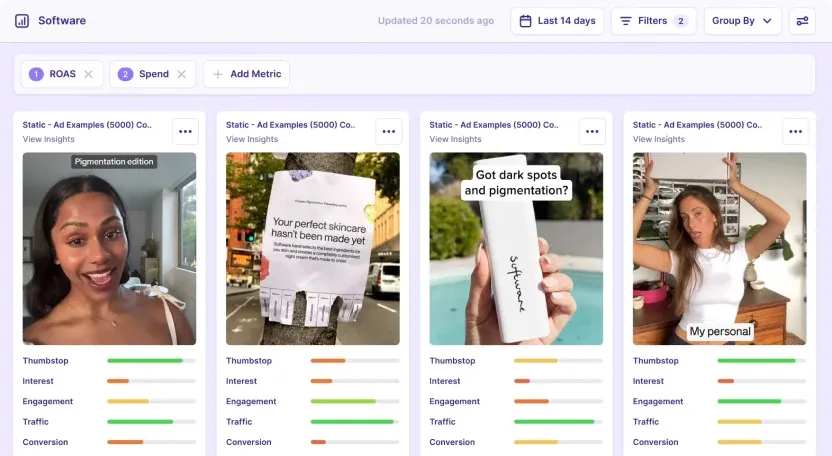
Task: Open the flyer skincare ad thumbnail
Action: [x=313, y=248]
